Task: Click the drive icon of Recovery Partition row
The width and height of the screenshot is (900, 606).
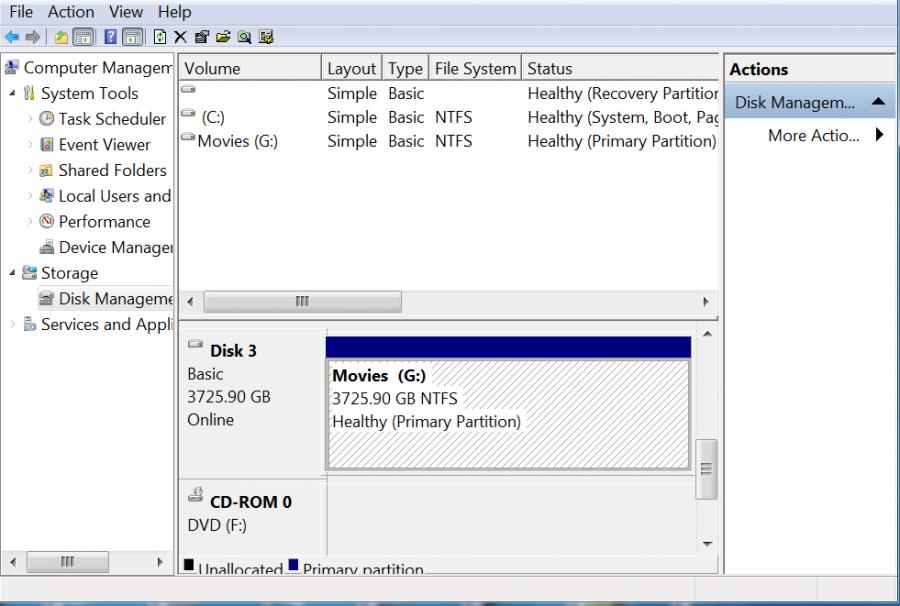Action: (188, 89)
